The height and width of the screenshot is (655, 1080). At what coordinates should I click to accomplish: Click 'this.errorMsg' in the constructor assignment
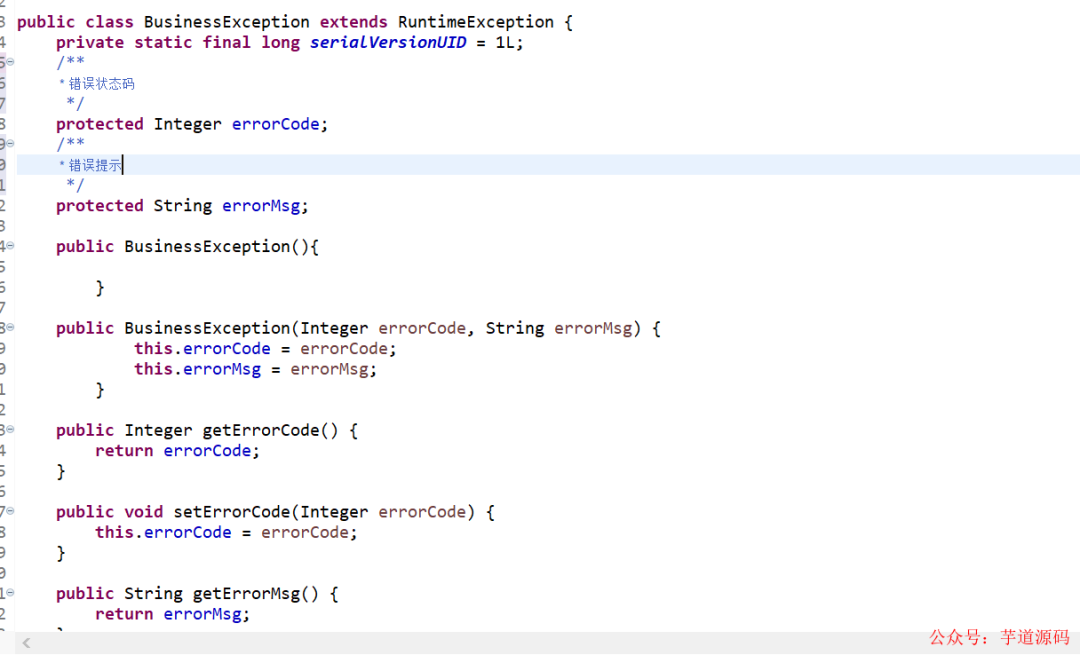click(x=198, y=369)
